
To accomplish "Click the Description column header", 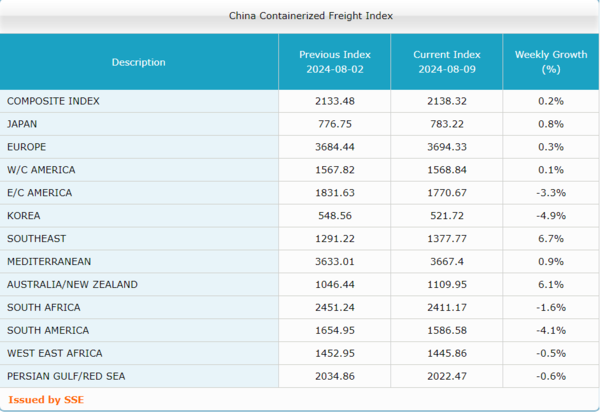I will coord(139,62).
